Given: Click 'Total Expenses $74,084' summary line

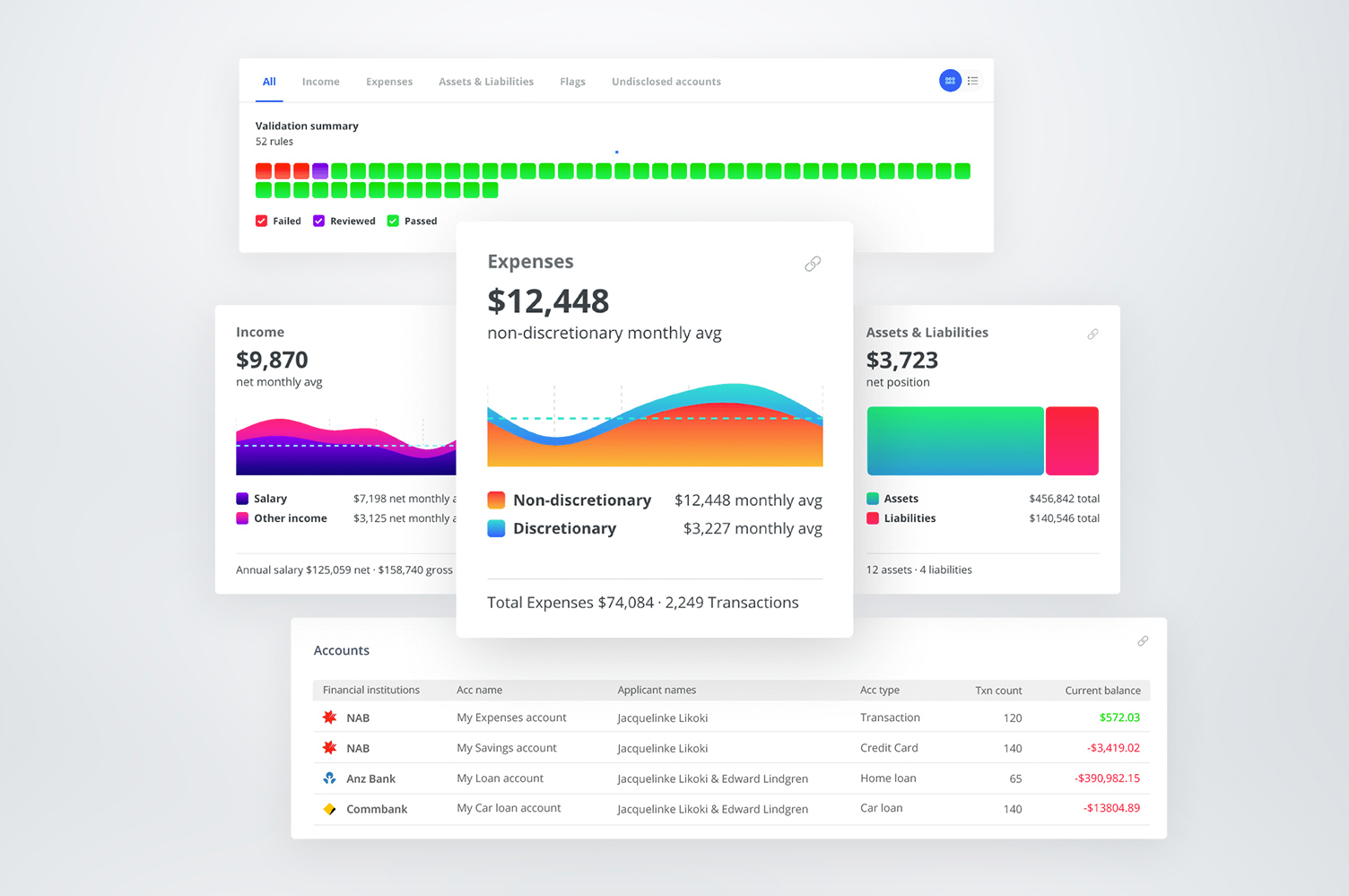Looking at the screenshot, I should coord(642,603).
